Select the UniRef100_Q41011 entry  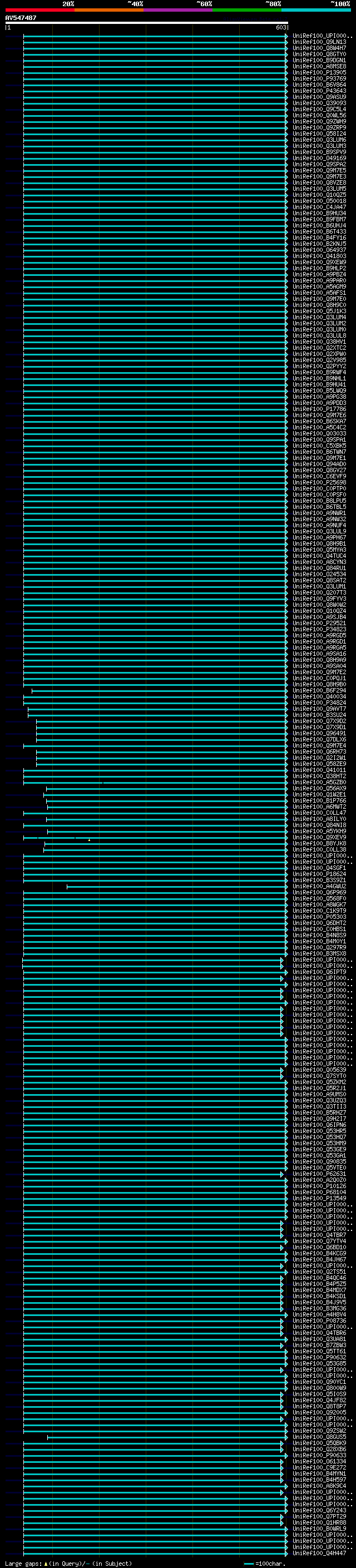319,770
